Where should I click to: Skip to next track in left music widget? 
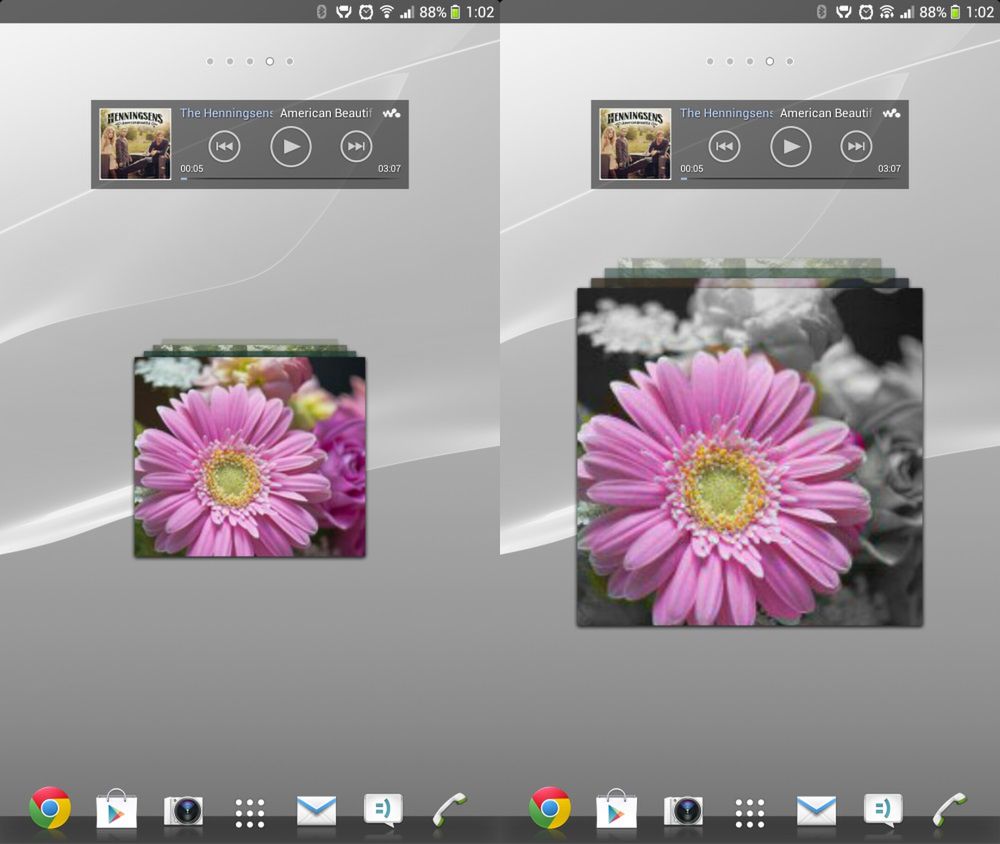pos(356,146)
